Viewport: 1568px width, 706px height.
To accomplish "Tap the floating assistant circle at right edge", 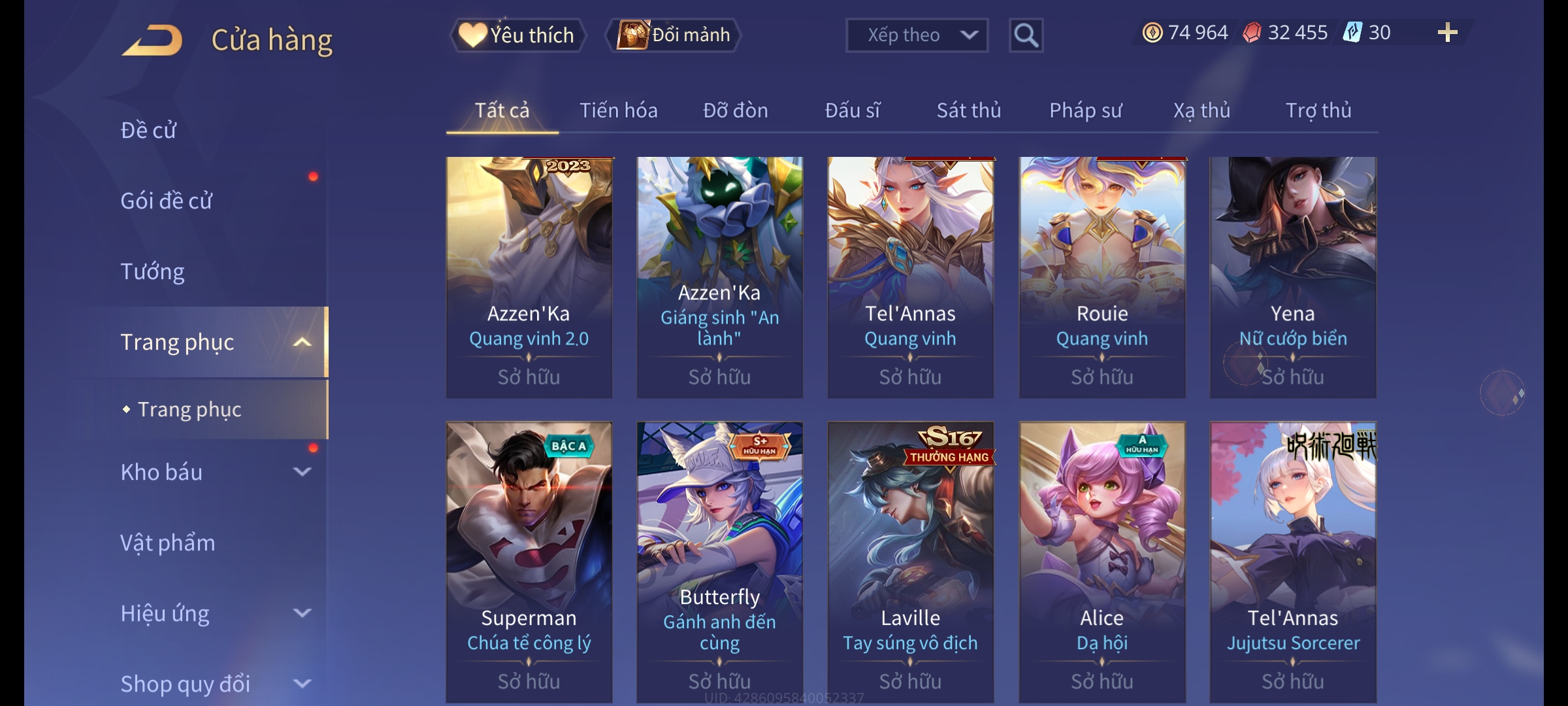I will 1502,393.
